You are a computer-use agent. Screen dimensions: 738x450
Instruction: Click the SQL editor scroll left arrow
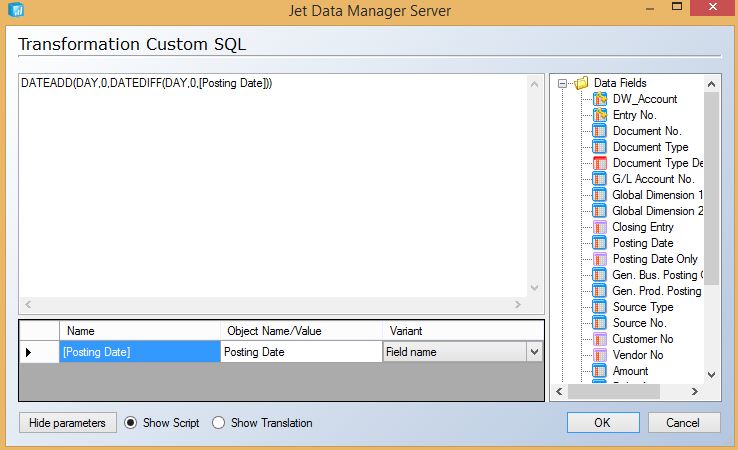pos(28,305)
